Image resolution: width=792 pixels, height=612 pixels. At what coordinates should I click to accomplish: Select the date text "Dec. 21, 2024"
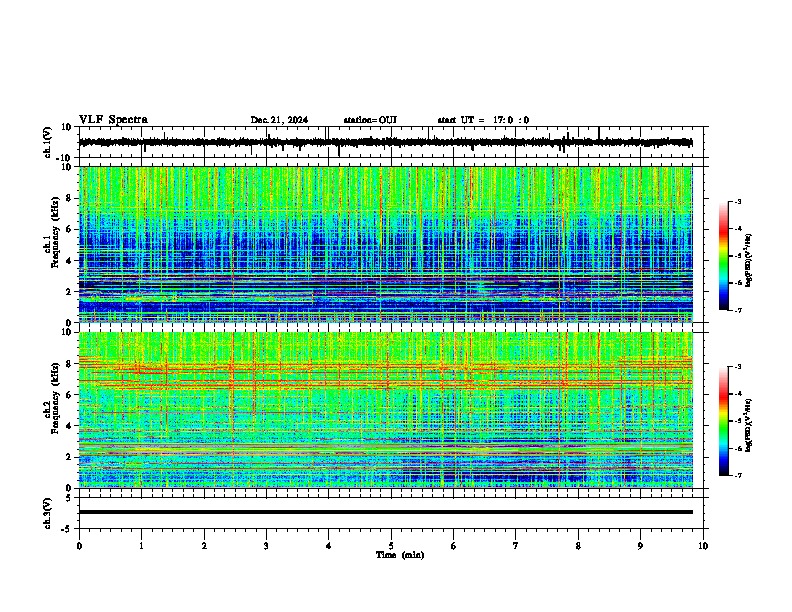pyautogui.click(x=279, y=120)
